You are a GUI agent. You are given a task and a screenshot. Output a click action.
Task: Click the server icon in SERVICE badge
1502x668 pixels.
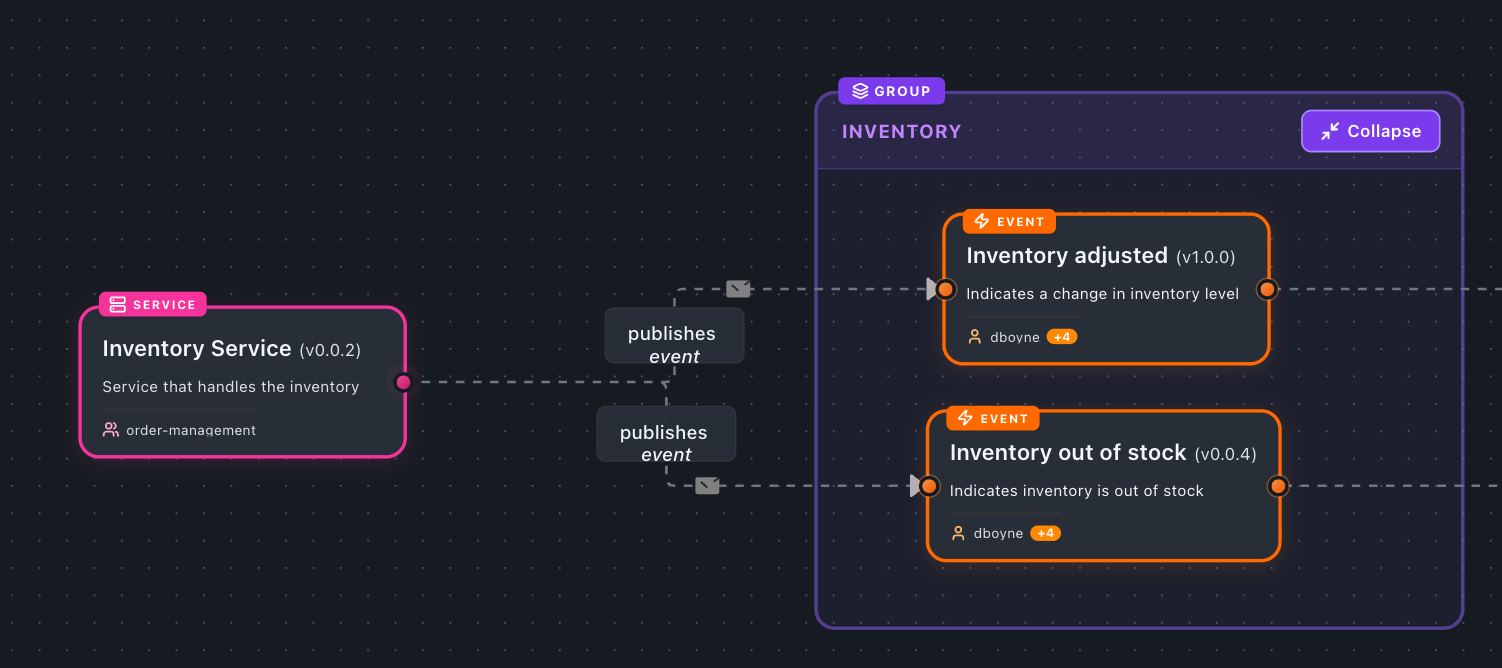(118, 304)
